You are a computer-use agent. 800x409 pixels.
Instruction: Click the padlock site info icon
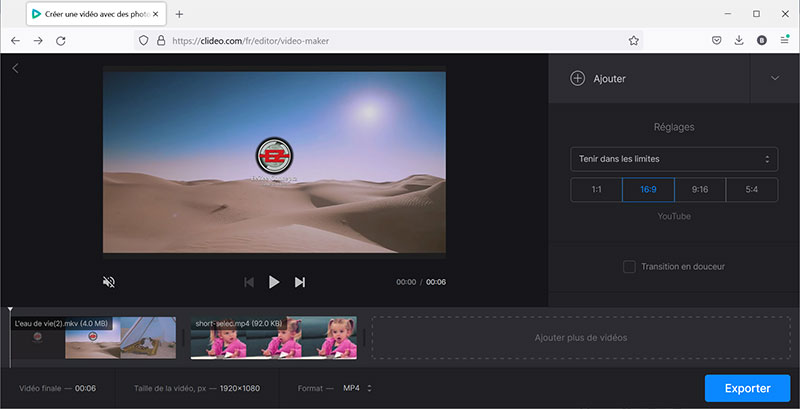pyautogui.click(x=161, y=41)
